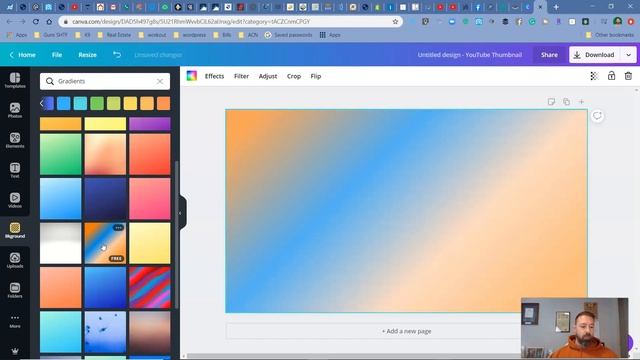The width and height of the screenshot is (640, 360).
Task: Open the Resize menu
Action: [87, 55]
